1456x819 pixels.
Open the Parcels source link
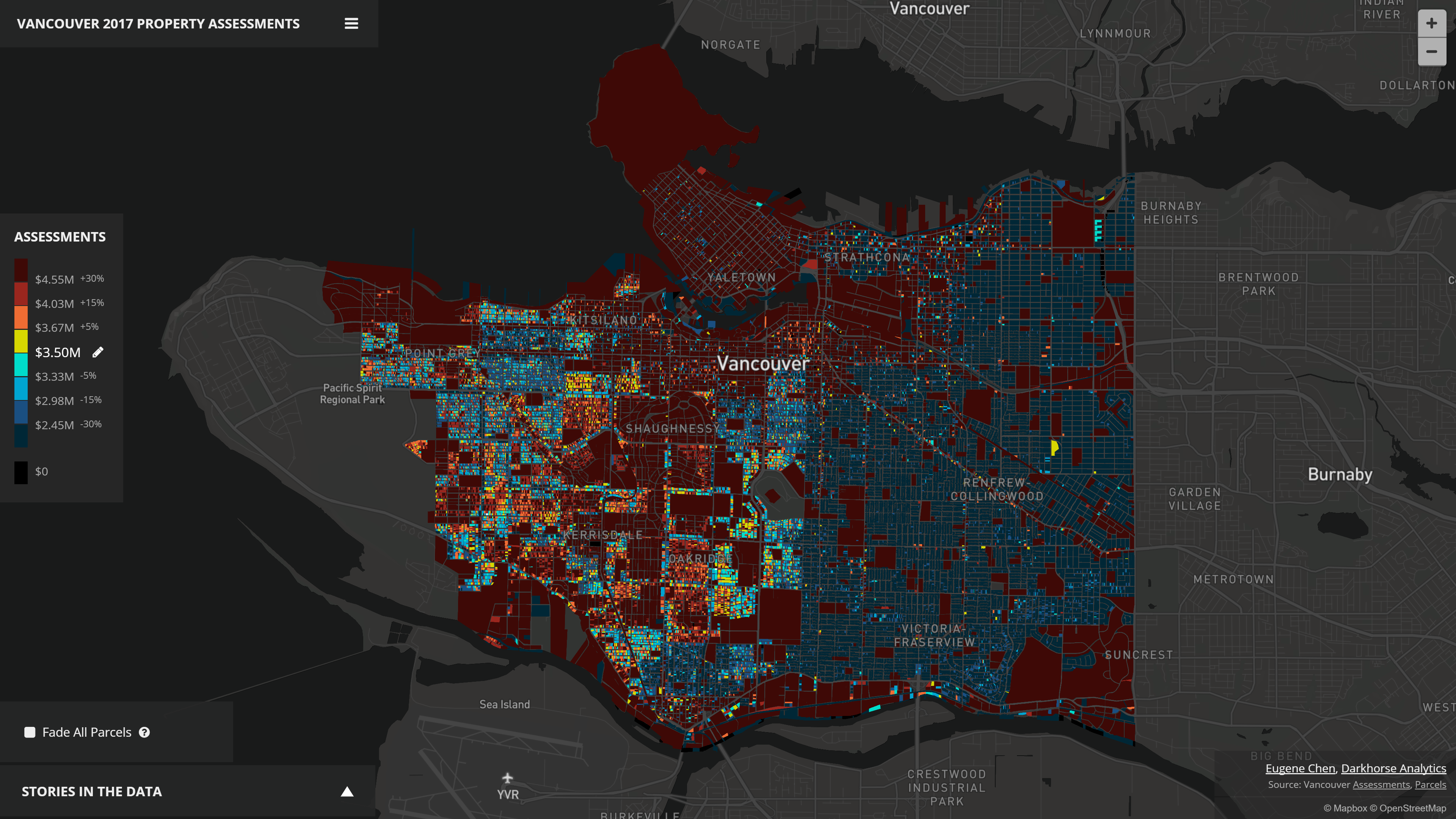pos(1430,784)
